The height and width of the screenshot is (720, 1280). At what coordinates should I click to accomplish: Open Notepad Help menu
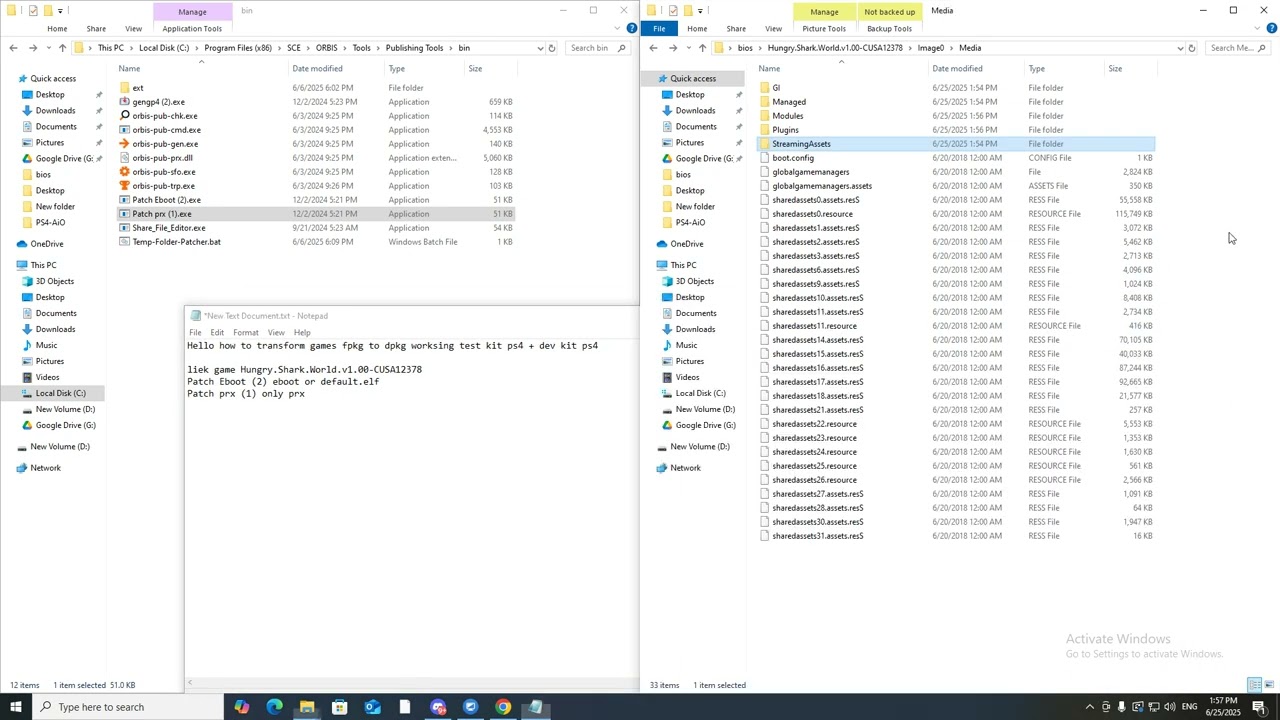(x=302, y=332)
